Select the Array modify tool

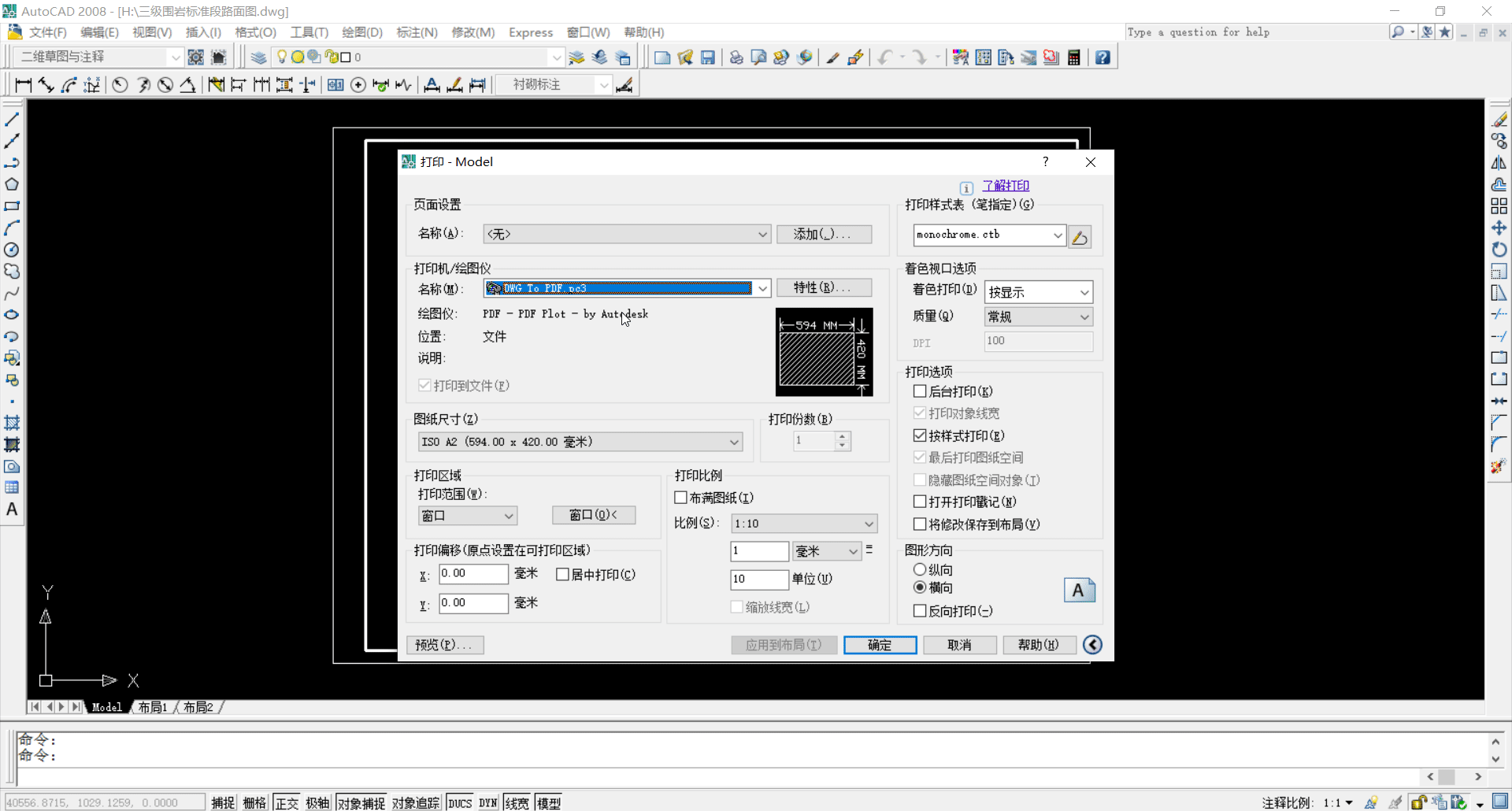point(1499,206)
